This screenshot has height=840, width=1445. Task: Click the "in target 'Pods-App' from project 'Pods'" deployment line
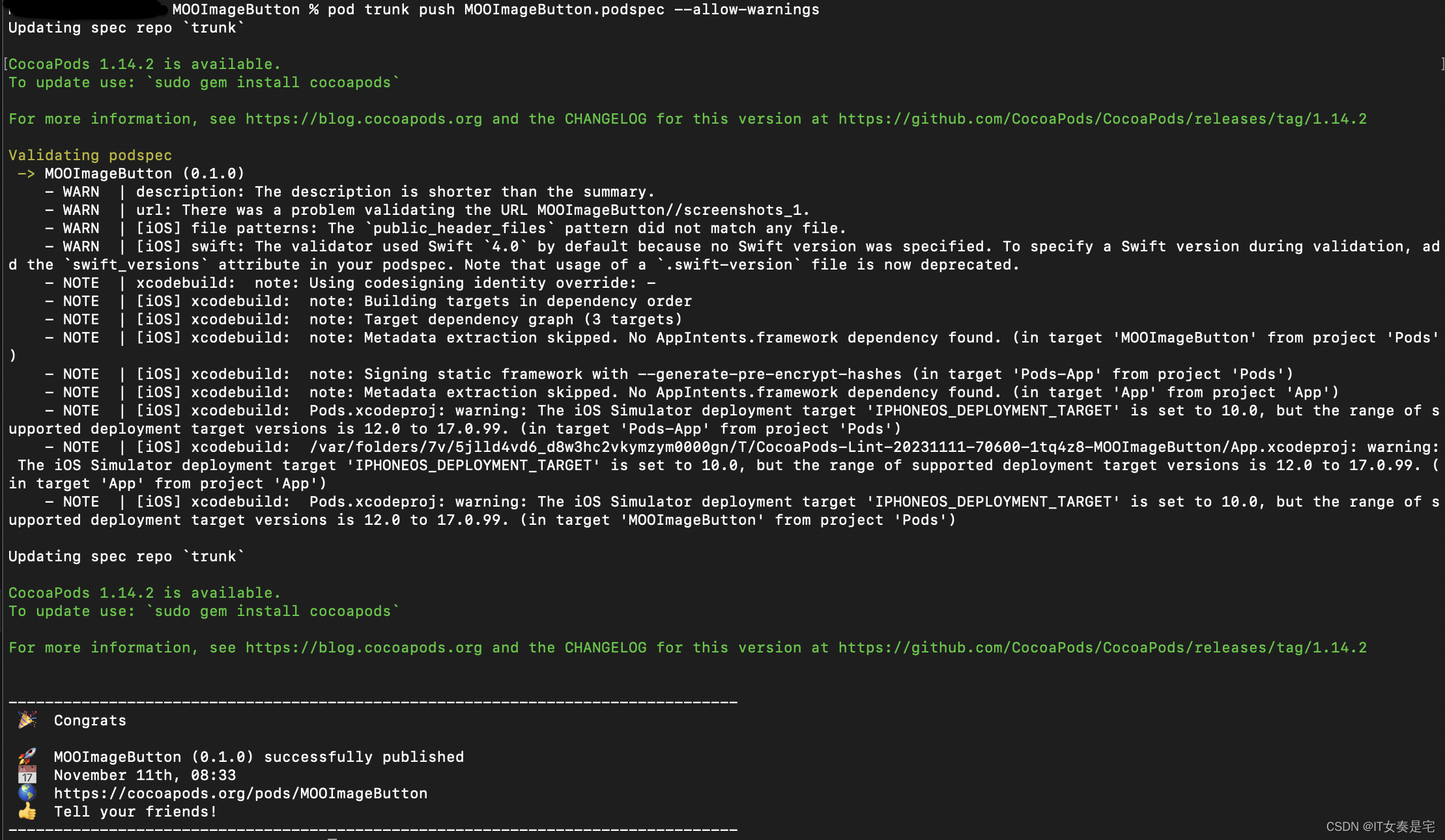pyautogui.click(x=455, y=428)
